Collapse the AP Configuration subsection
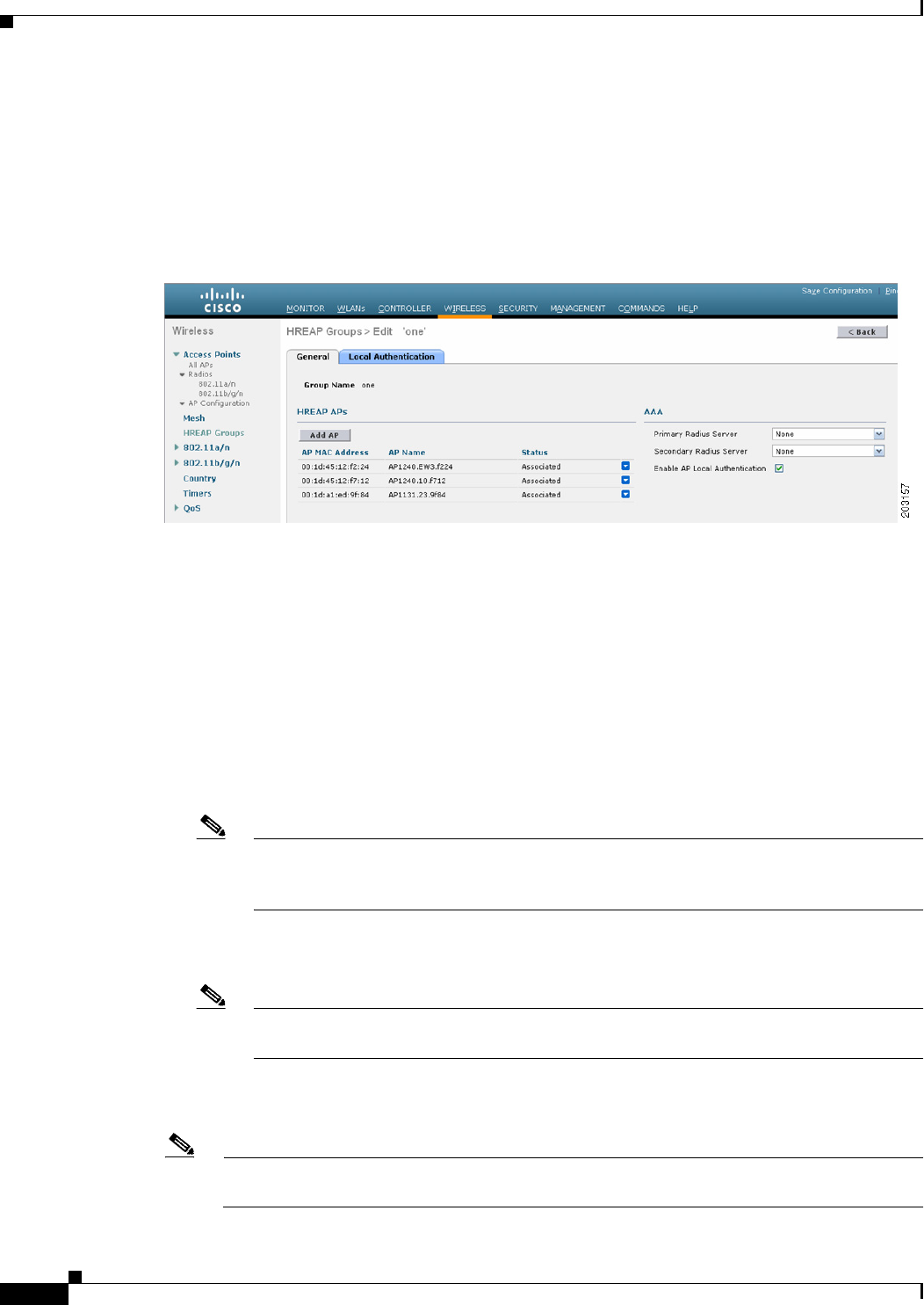 point(183,403)
